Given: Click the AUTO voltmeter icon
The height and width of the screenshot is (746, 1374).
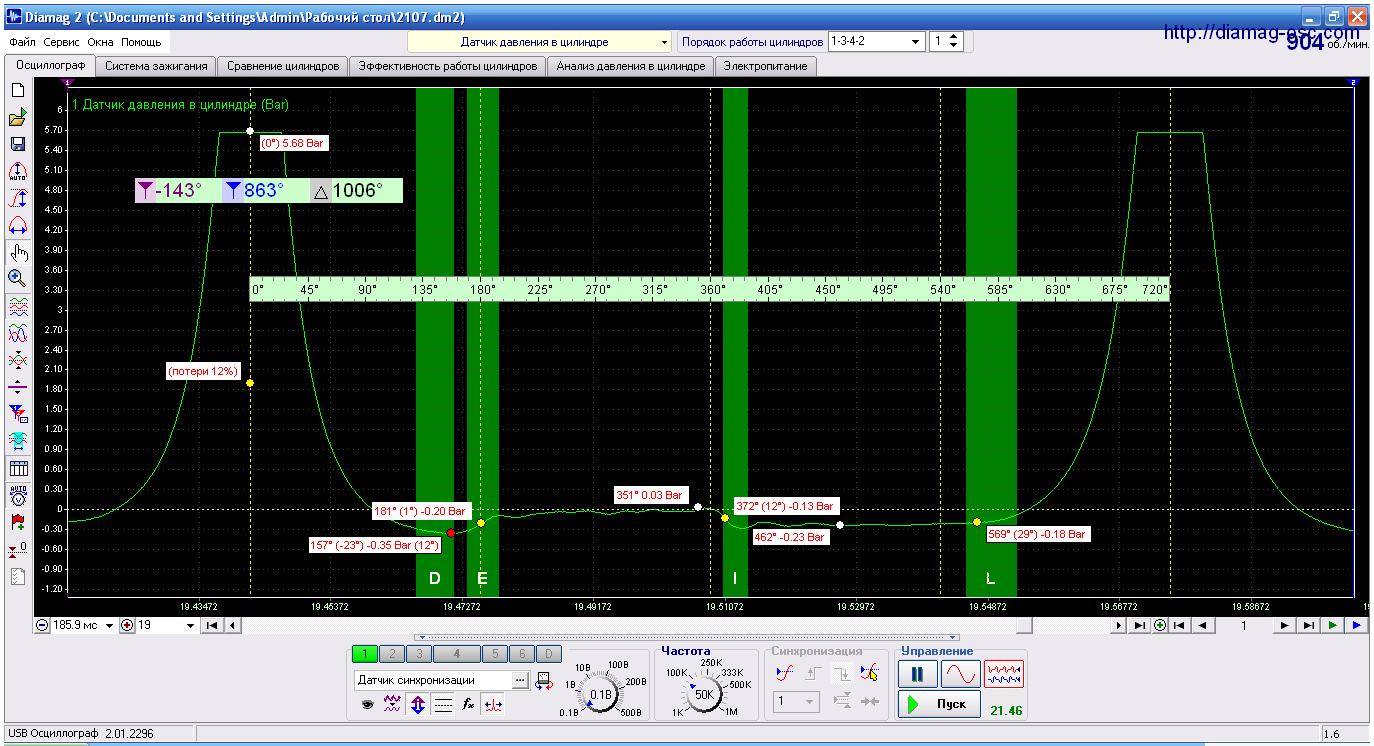Looking at the screenshot, I should pyautogui.click(x=17, y=495).
